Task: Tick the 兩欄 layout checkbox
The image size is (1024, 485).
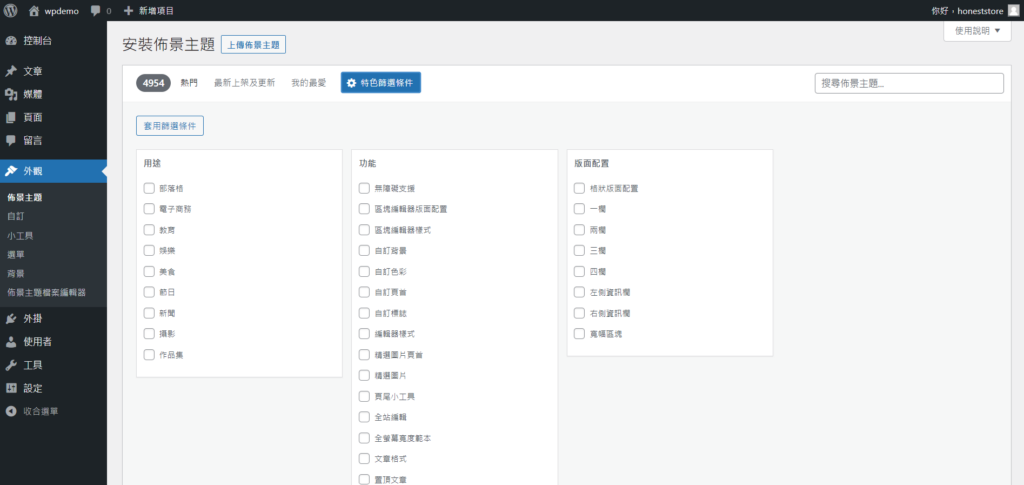Action: pos(580,229)
